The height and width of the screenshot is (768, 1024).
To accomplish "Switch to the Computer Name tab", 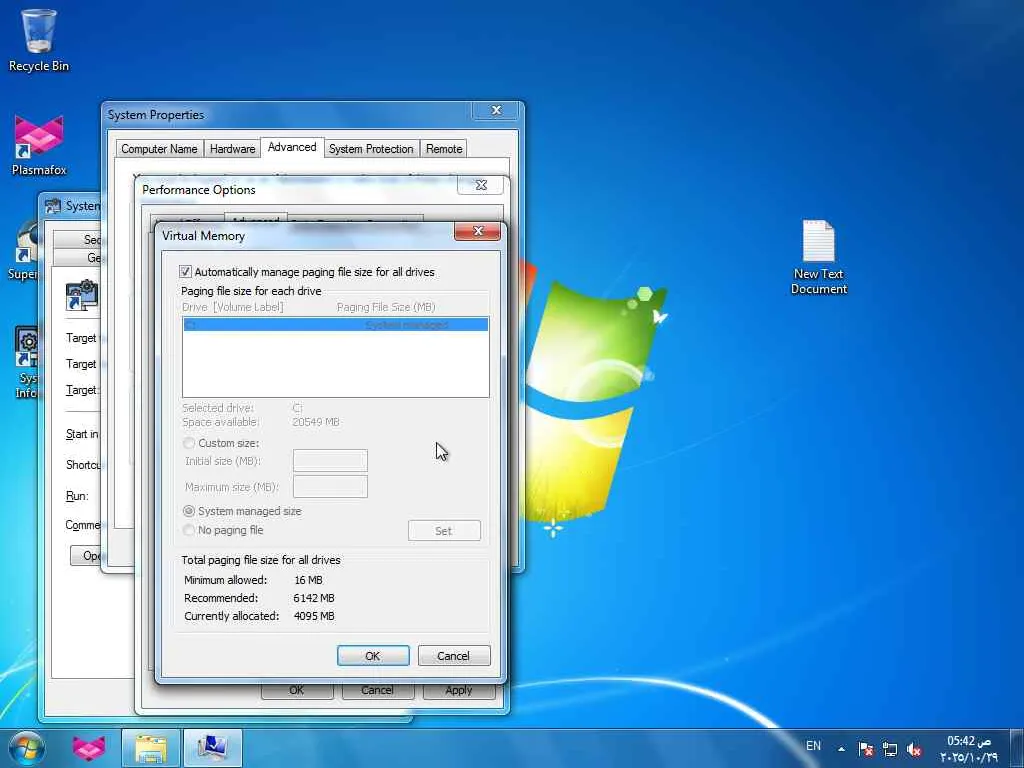I will coord(159,149).
